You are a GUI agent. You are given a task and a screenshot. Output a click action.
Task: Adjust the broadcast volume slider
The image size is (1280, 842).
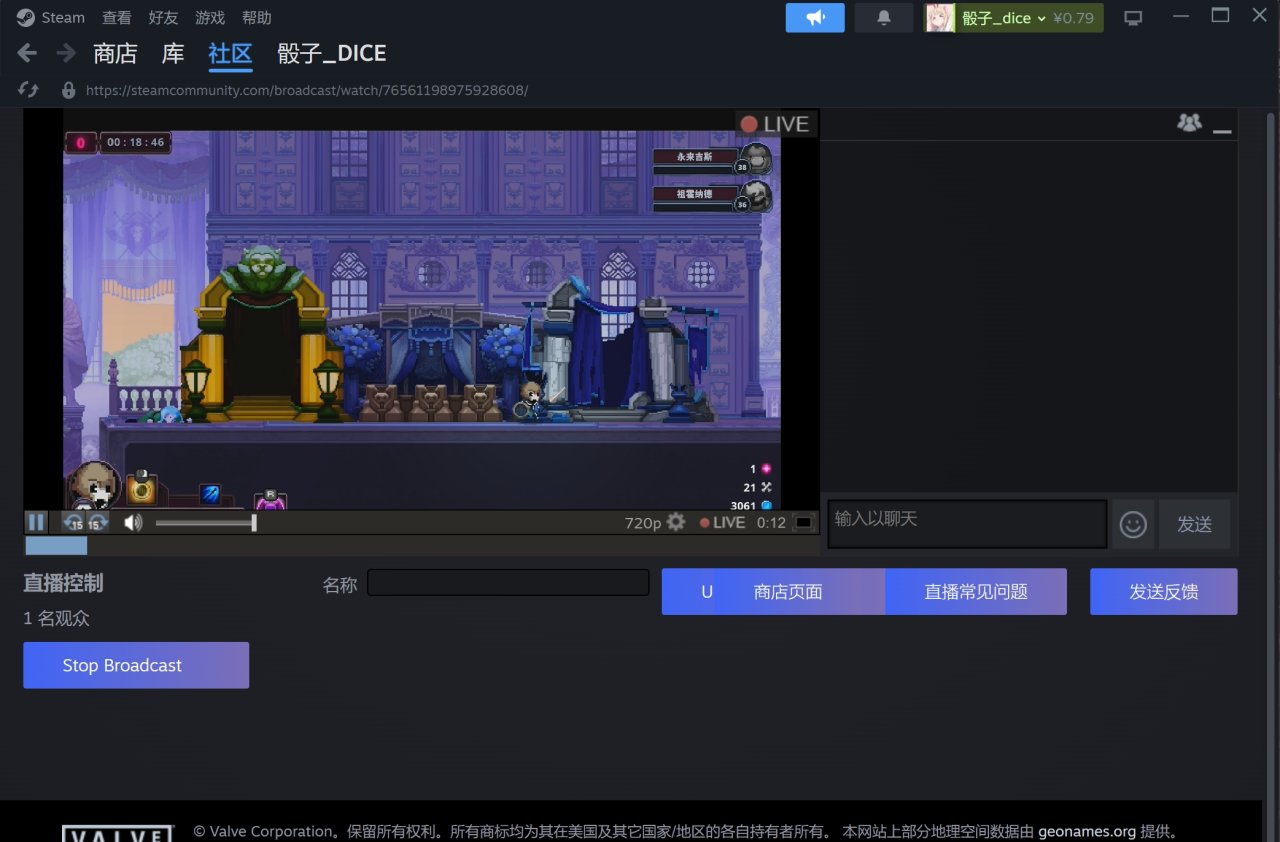pyautogui.click(x=205, y=522)
